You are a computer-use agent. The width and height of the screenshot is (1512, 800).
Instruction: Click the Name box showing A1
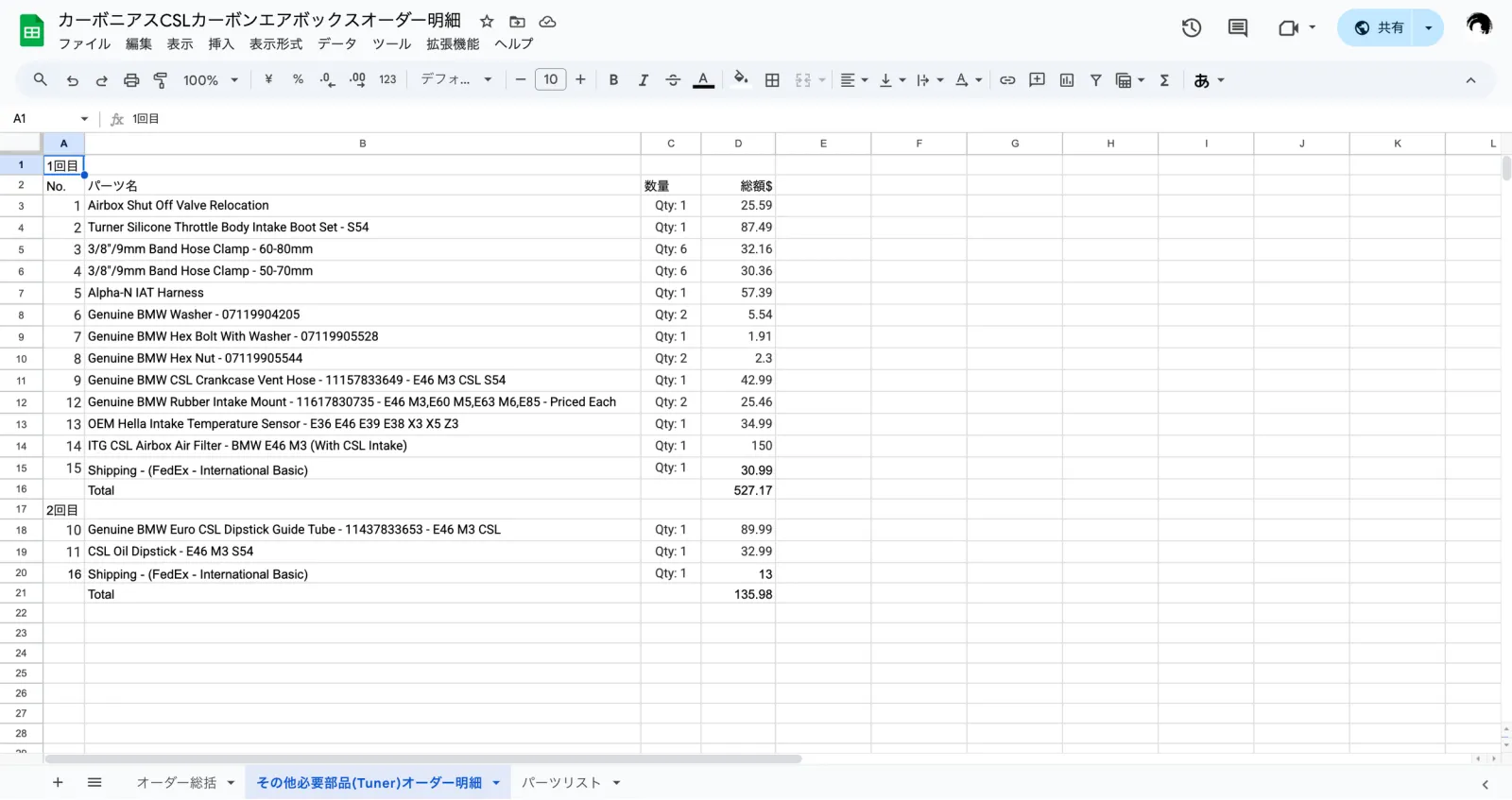click(x=41, y=118)
